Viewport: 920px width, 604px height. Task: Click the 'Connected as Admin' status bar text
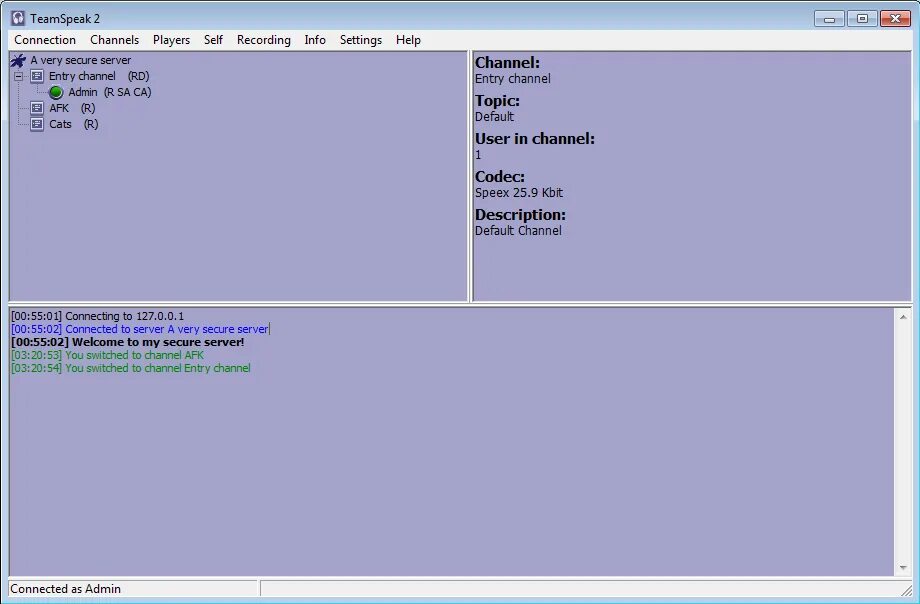[x=66, y=589]
